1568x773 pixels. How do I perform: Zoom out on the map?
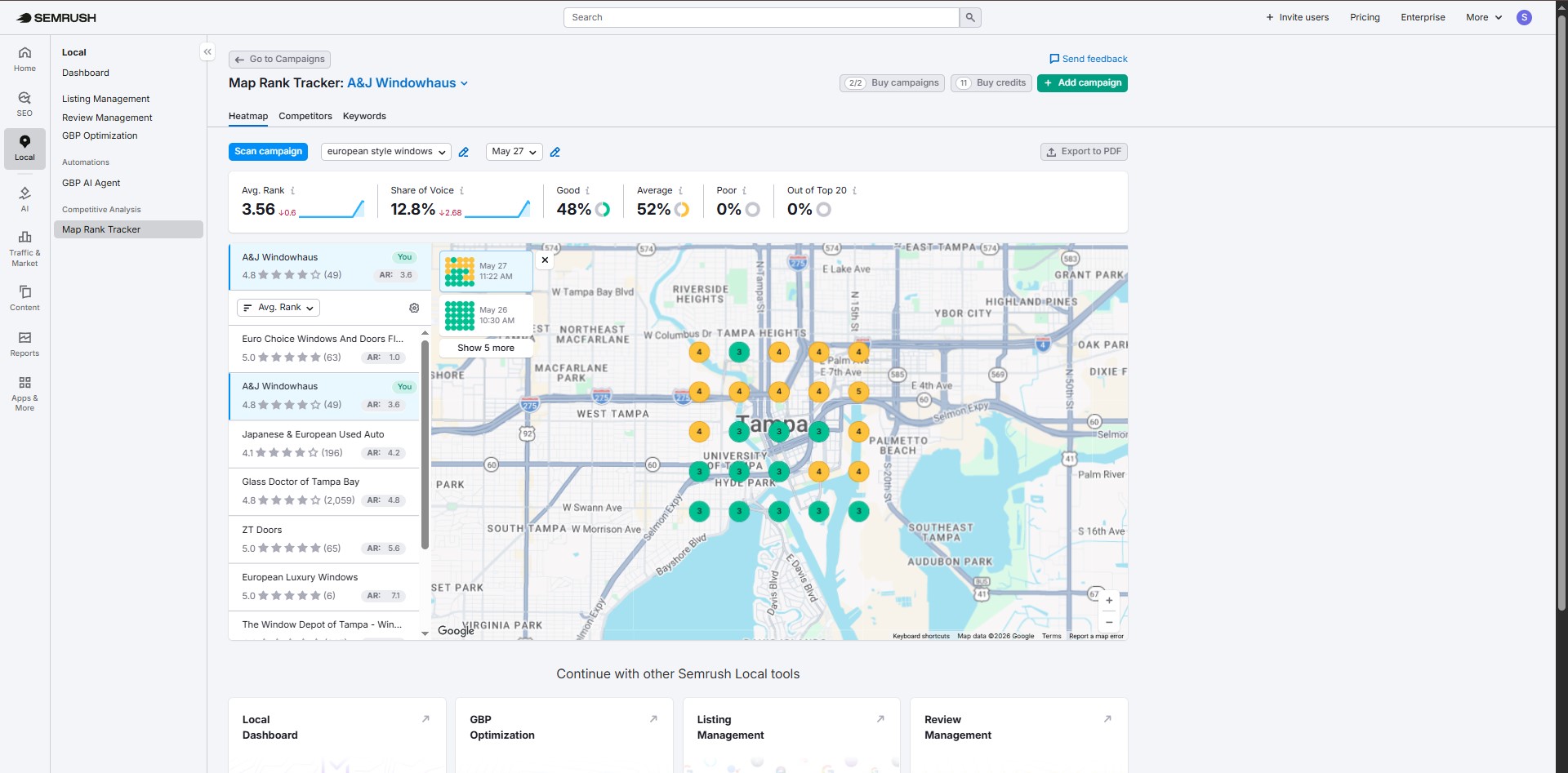(x=1109, y=622)
